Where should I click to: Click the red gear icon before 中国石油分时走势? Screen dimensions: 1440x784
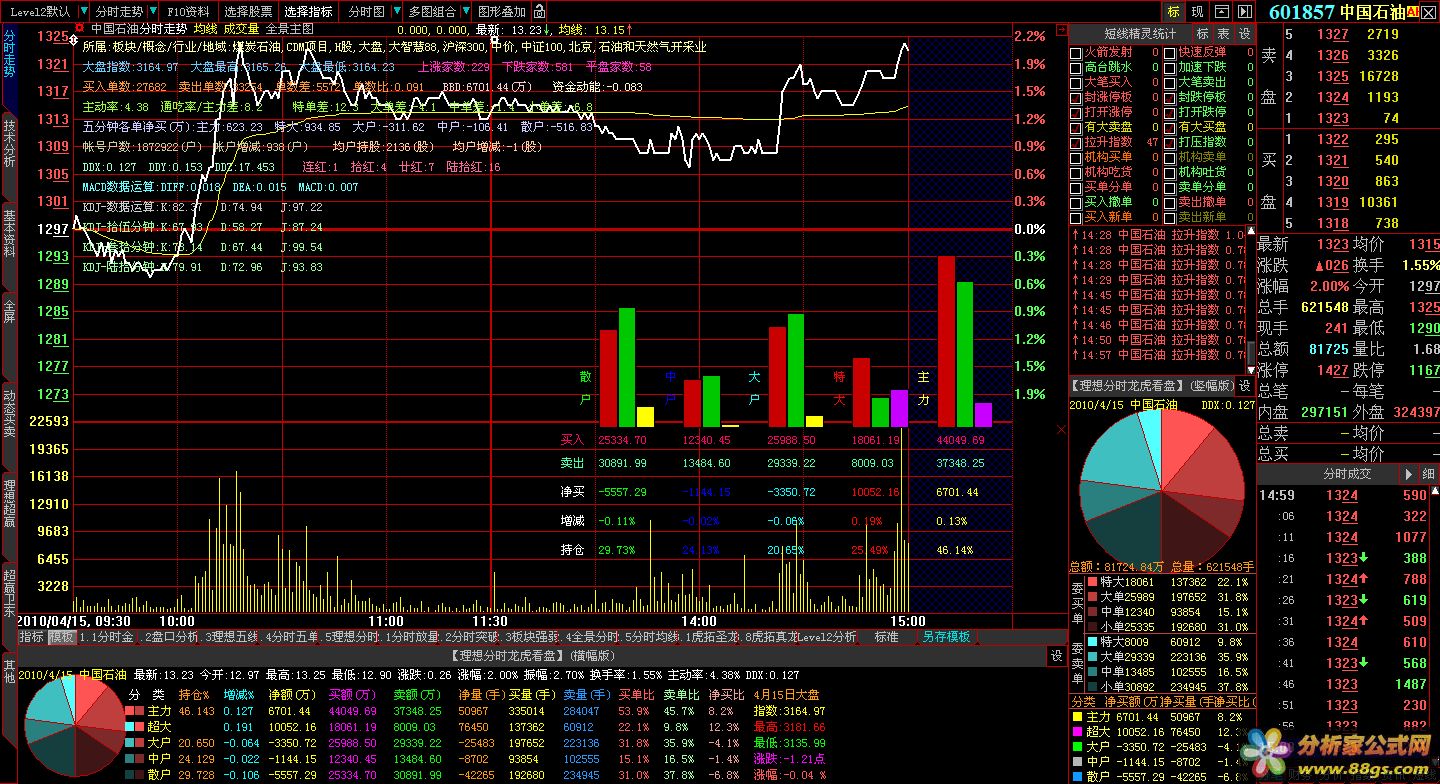(x=79, y=29)
